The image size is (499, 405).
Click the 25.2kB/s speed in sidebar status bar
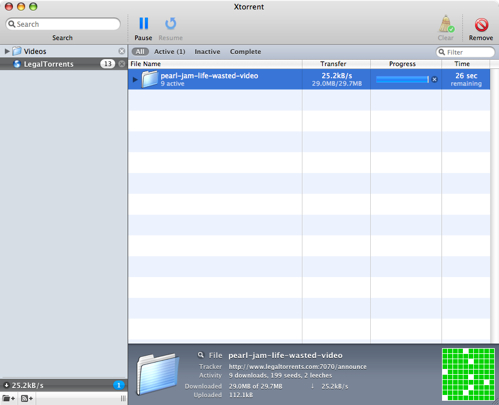28,385
